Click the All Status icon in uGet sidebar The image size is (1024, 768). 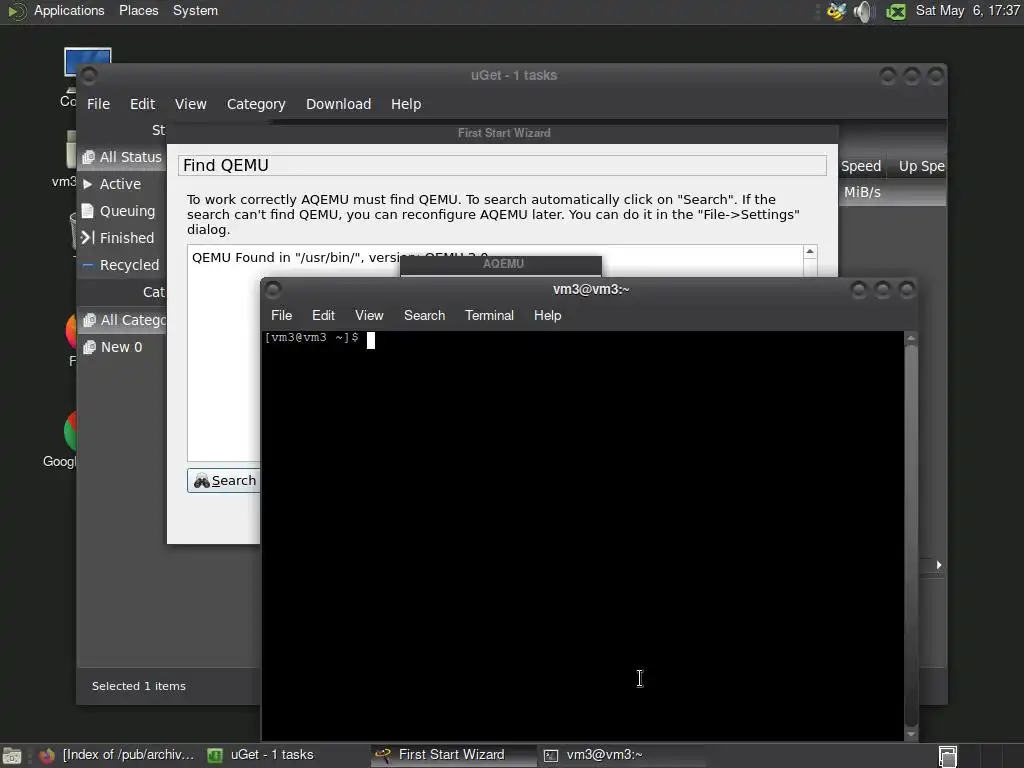pyautogui.click(x=88, y=157)
